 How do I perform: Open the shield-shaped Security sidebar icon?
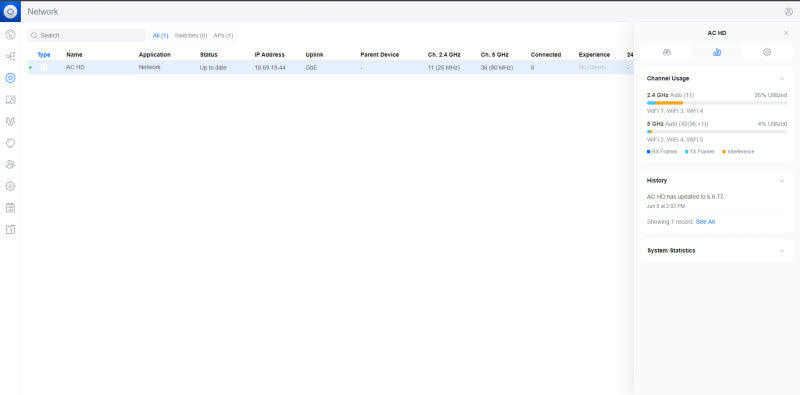[x=10, y=143]
